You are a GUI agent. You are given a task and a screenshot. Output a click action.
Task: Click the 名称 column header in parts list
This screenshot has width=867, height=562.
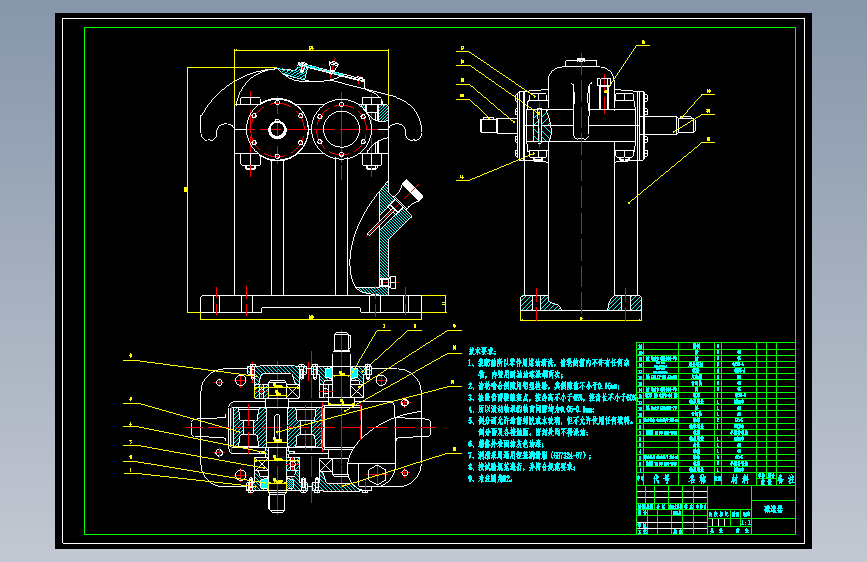697,479
